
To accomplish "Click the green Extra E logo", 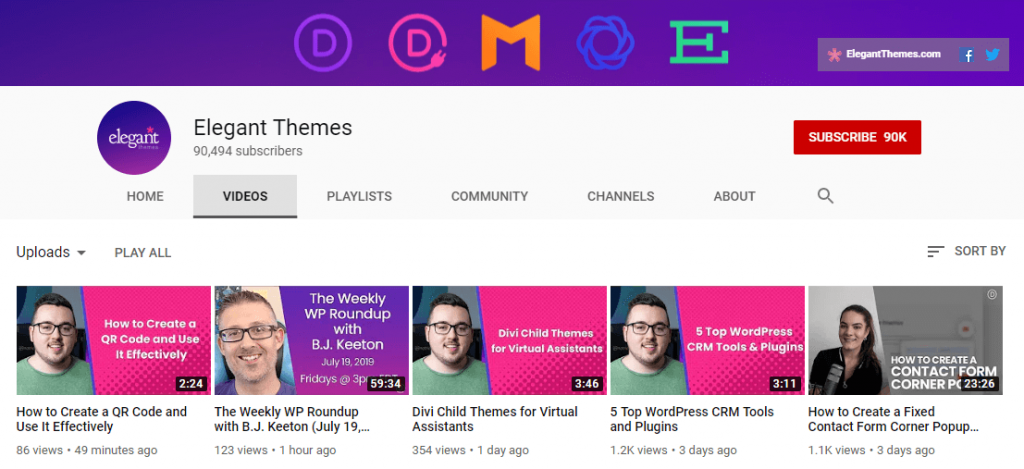I will point(699,42).
